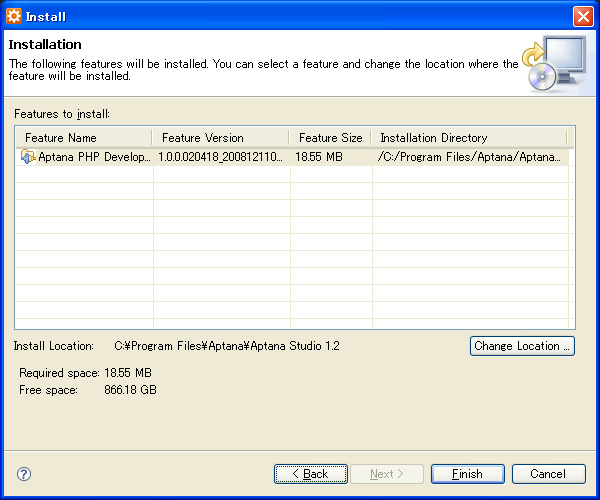Click the Features to install label
This screenshot has width=600, height=500.
[x=62, y=114]
